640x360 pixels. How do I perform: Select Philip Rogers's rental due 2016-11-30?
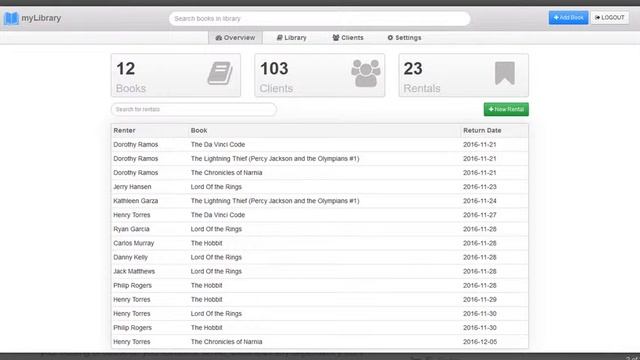(320, 327)
